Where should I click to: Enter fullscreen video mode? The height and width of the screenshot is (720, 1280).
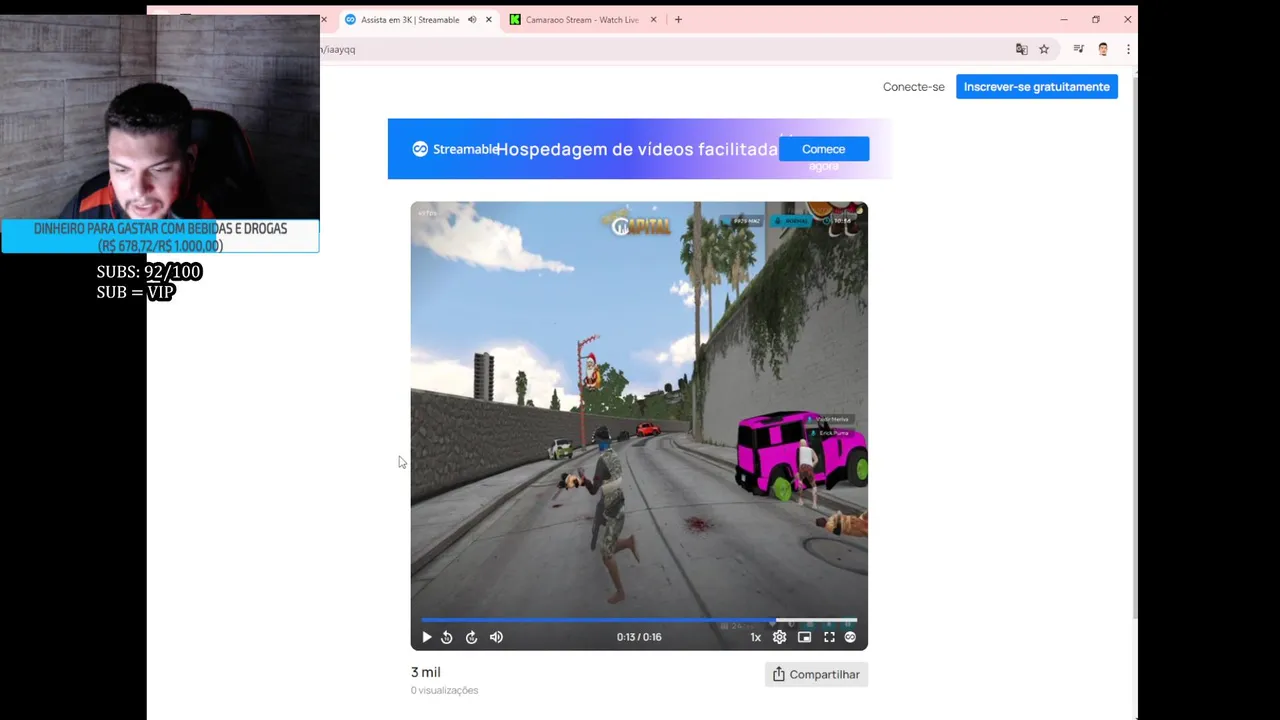829,637
